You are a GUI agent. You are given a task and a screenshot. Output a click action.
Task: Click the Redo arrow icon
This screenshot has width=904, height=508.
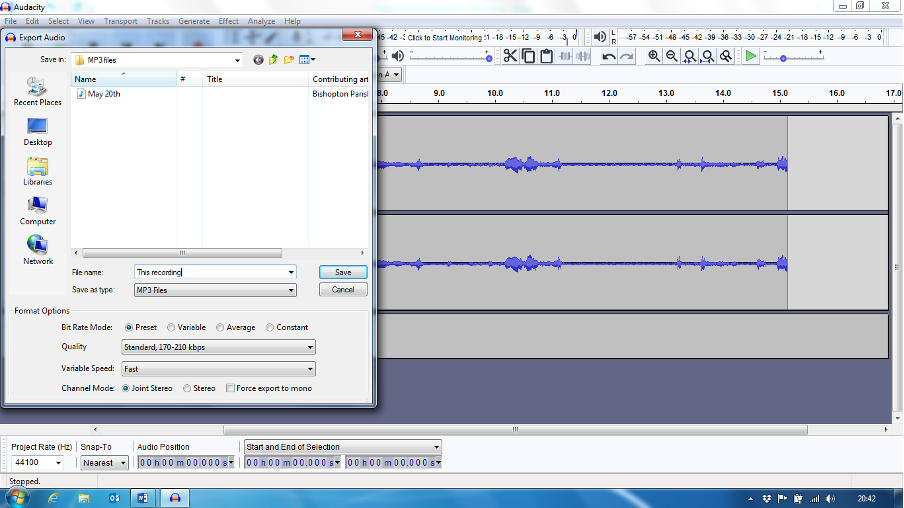pyautogui.click(x=627, y=56)
